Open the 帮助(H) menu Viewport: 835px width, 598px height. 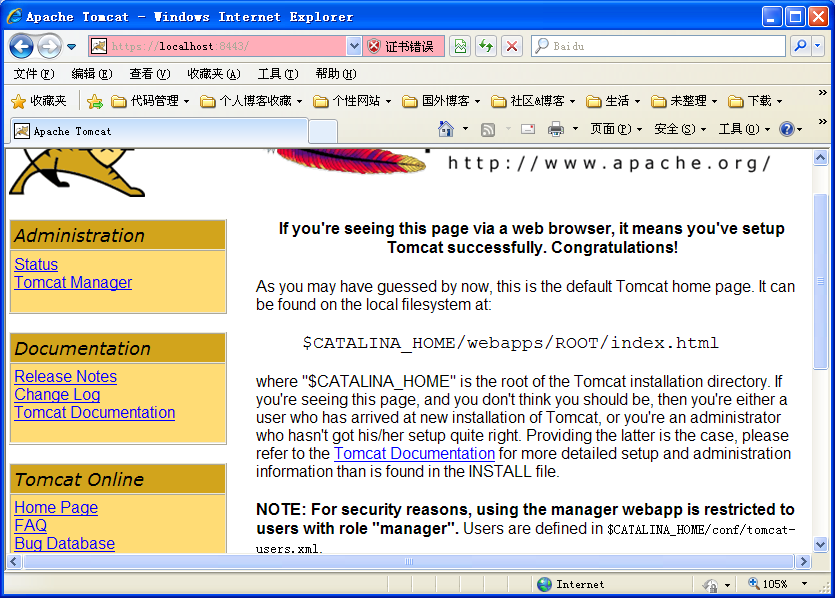click(335, 73)
